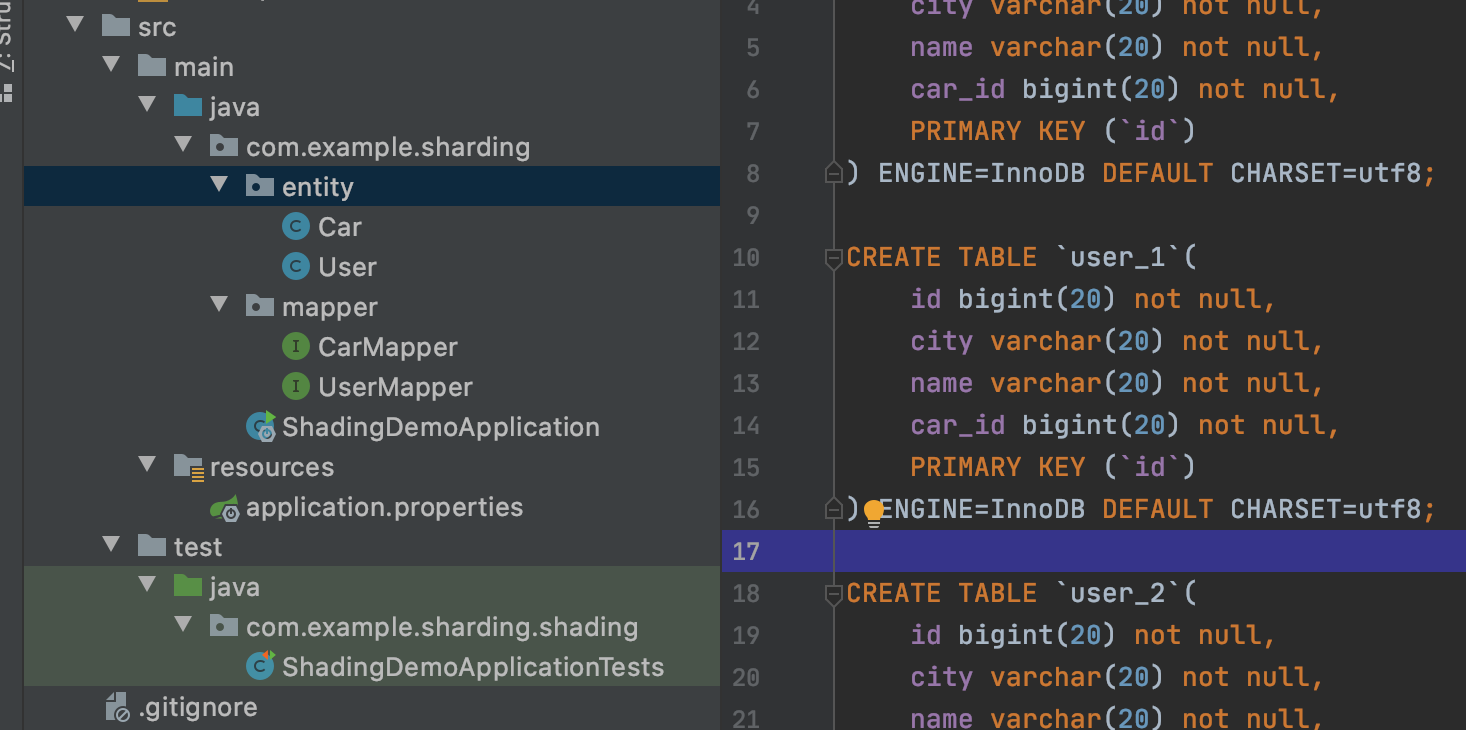The image size is (1466, 730).
Task: Collapse the resources folder arrow
Action: coord(147,465)
